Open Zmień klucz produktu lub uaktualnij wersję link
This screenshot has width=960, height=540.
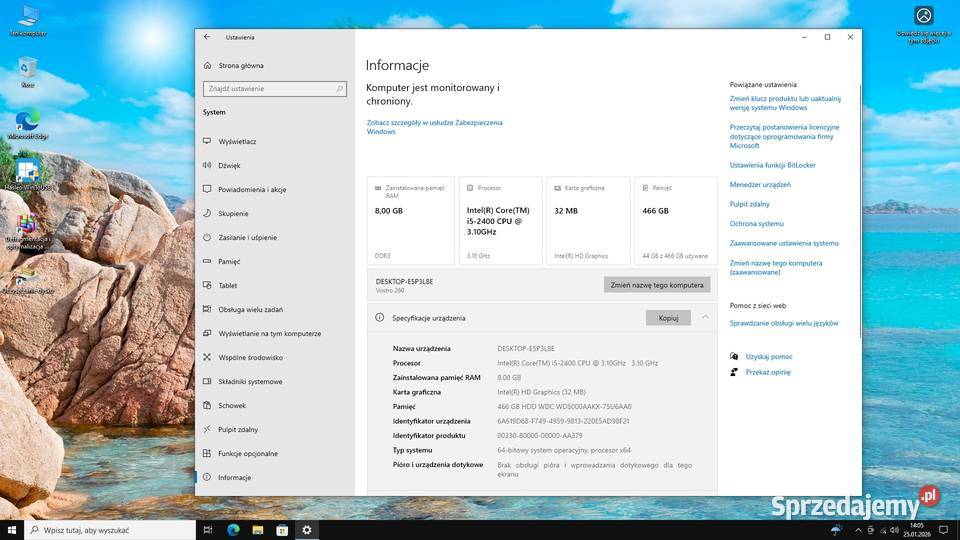(x=785, y=103)
